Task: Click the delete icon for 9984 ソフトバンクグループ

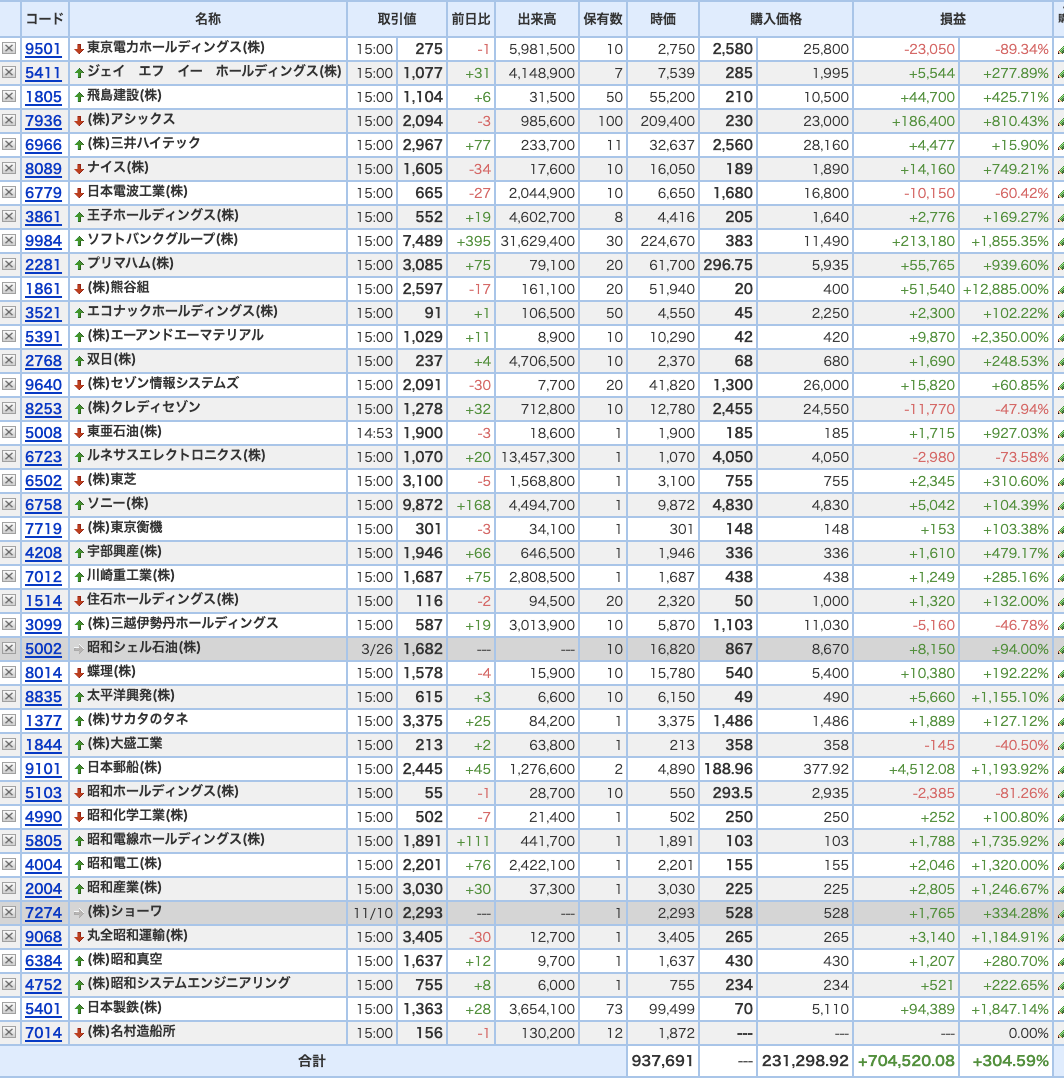Action: pos(8,241)
